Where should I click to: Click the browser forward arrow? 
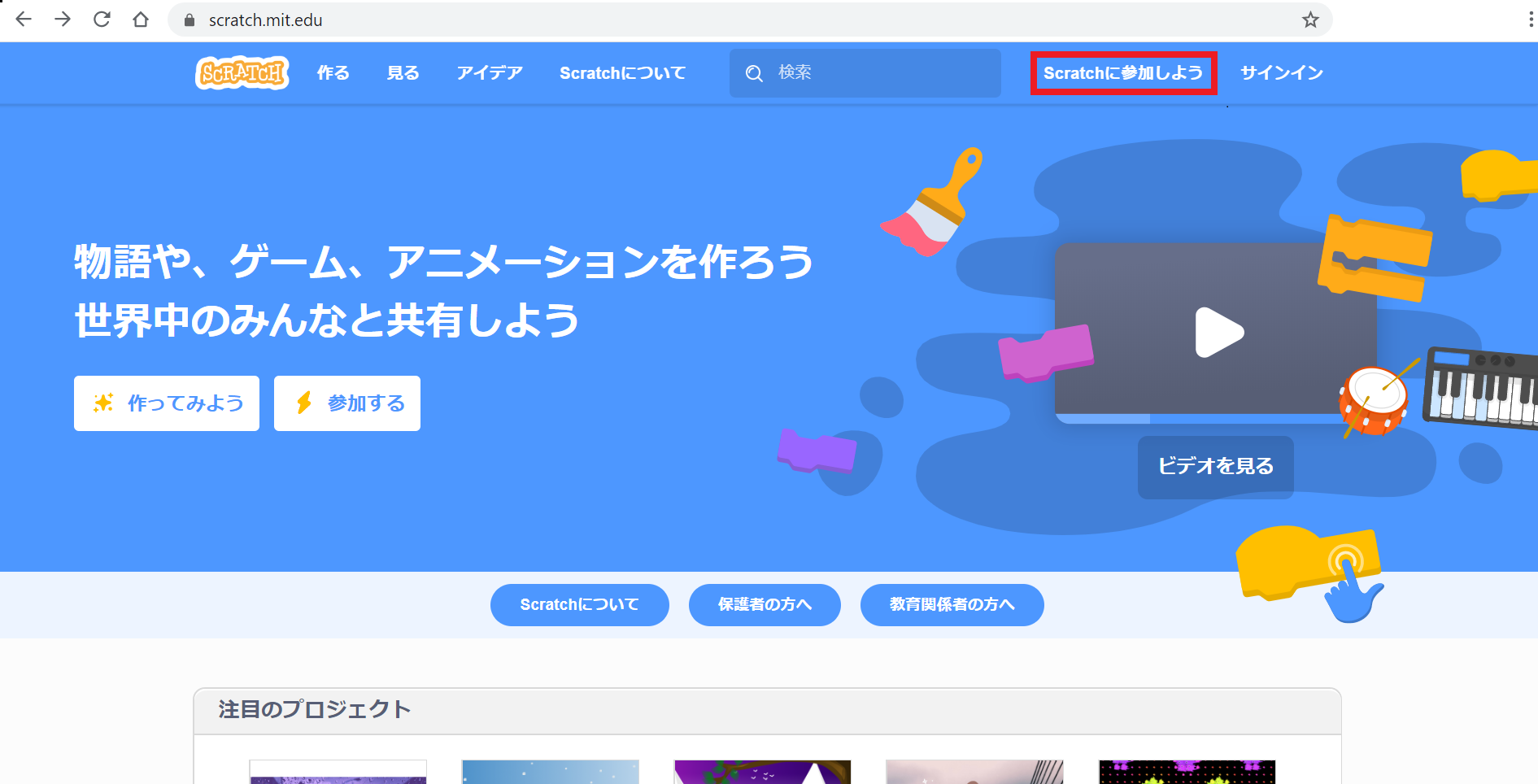pos(63,20)
